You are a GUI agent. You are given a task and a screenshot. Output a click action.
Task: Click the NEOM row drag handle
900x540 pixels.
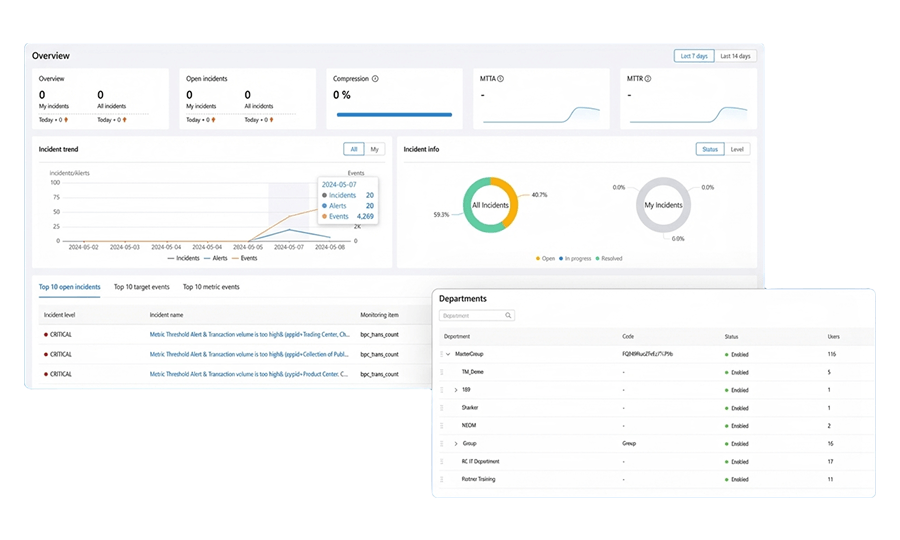click(441, 425)
